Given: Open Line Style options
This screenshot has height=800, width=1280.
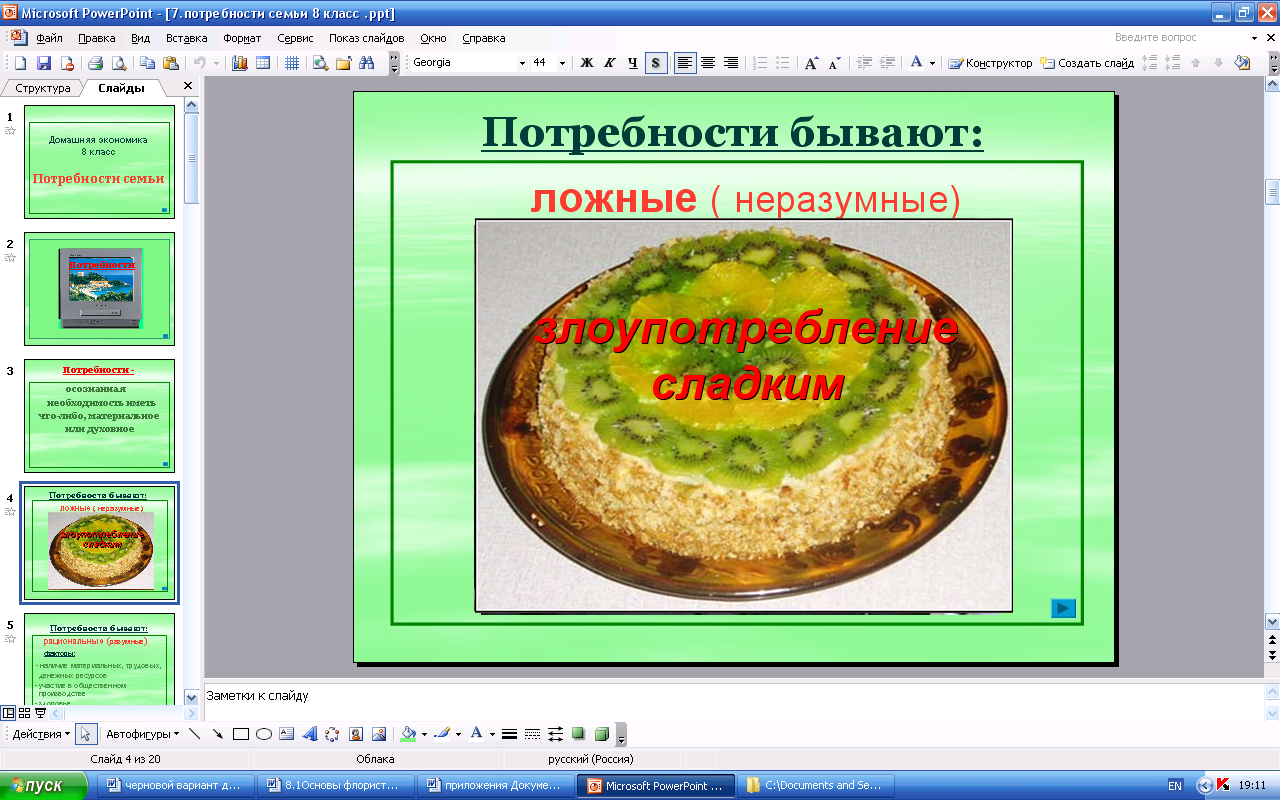Looking at the screenshot, I should pos(509,734).
